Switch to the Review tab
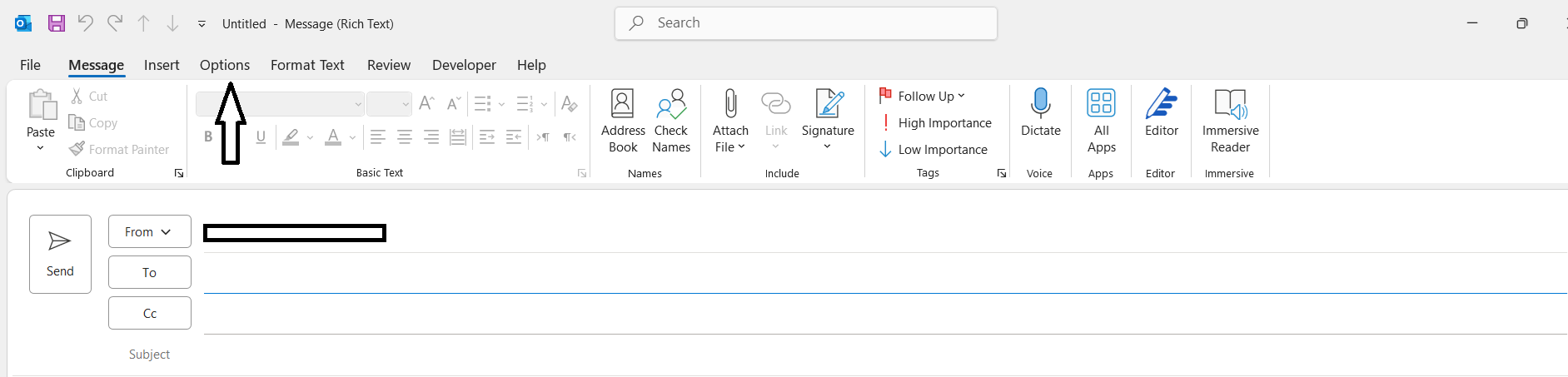This screenshot has width=1568, height=377. coord(389,65)
